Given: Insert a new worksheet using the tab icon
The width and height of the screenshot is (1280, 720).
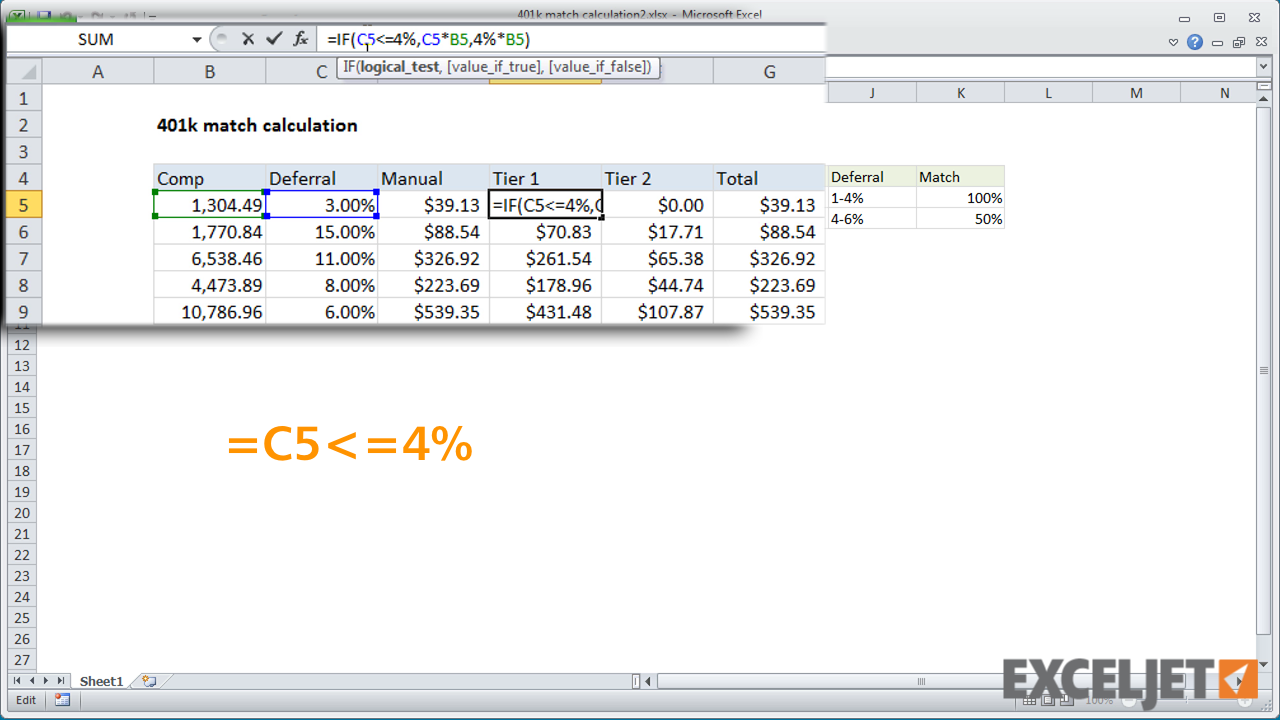Looking at the screenshot, I should click(148, 681).
